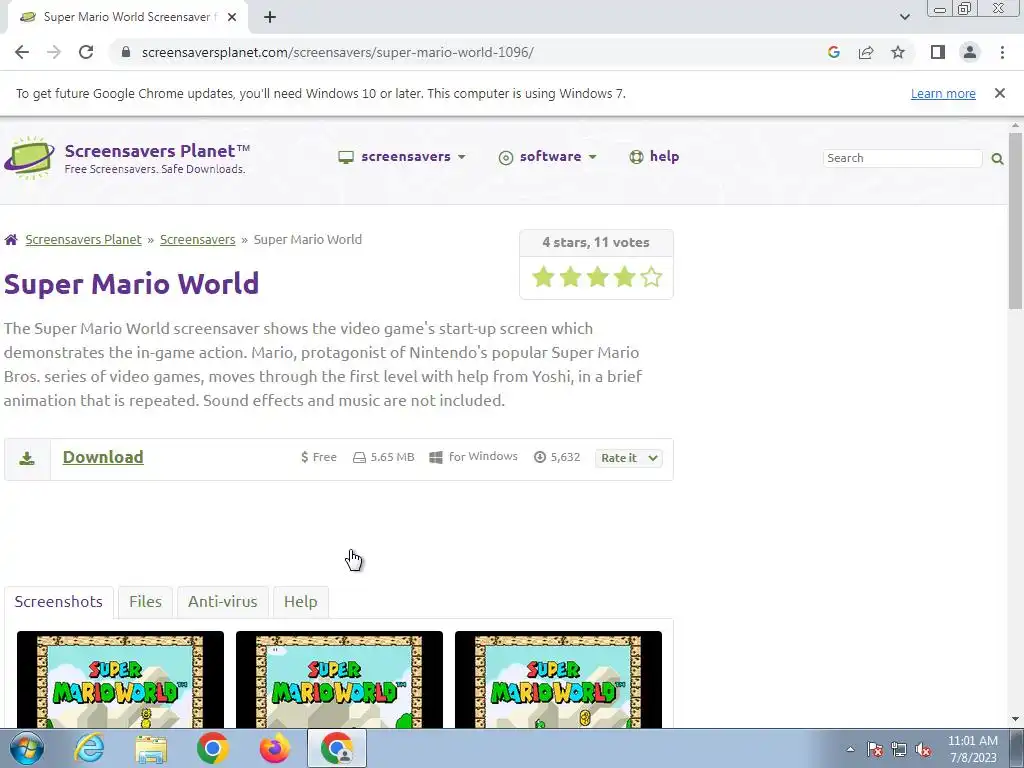This screenshot has width=1024, height=768.
Task: Open Windows Explorer from taskbar
Action: tap(151, 748)
